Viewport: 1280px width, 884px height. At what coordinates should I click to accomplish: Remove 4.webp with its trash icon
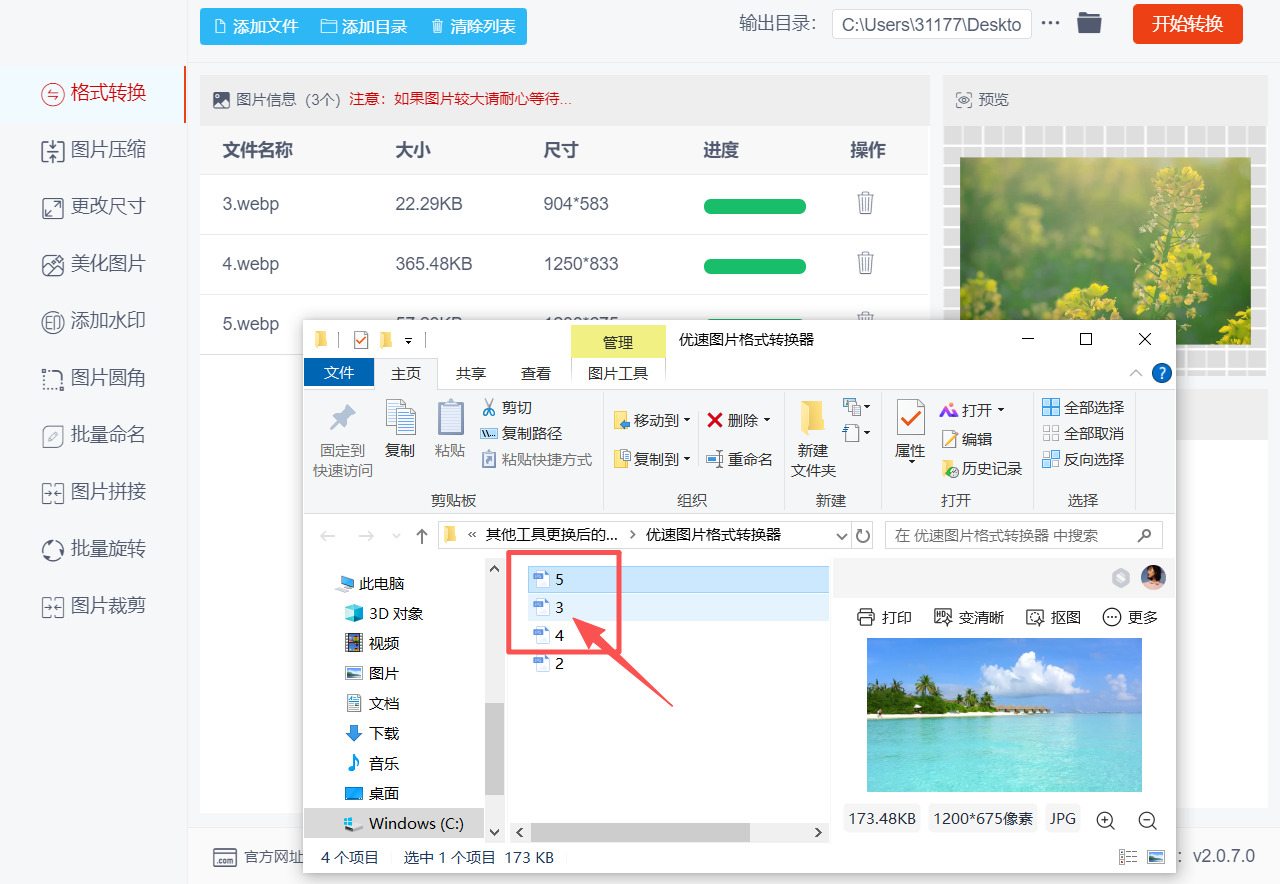(865, 263)
